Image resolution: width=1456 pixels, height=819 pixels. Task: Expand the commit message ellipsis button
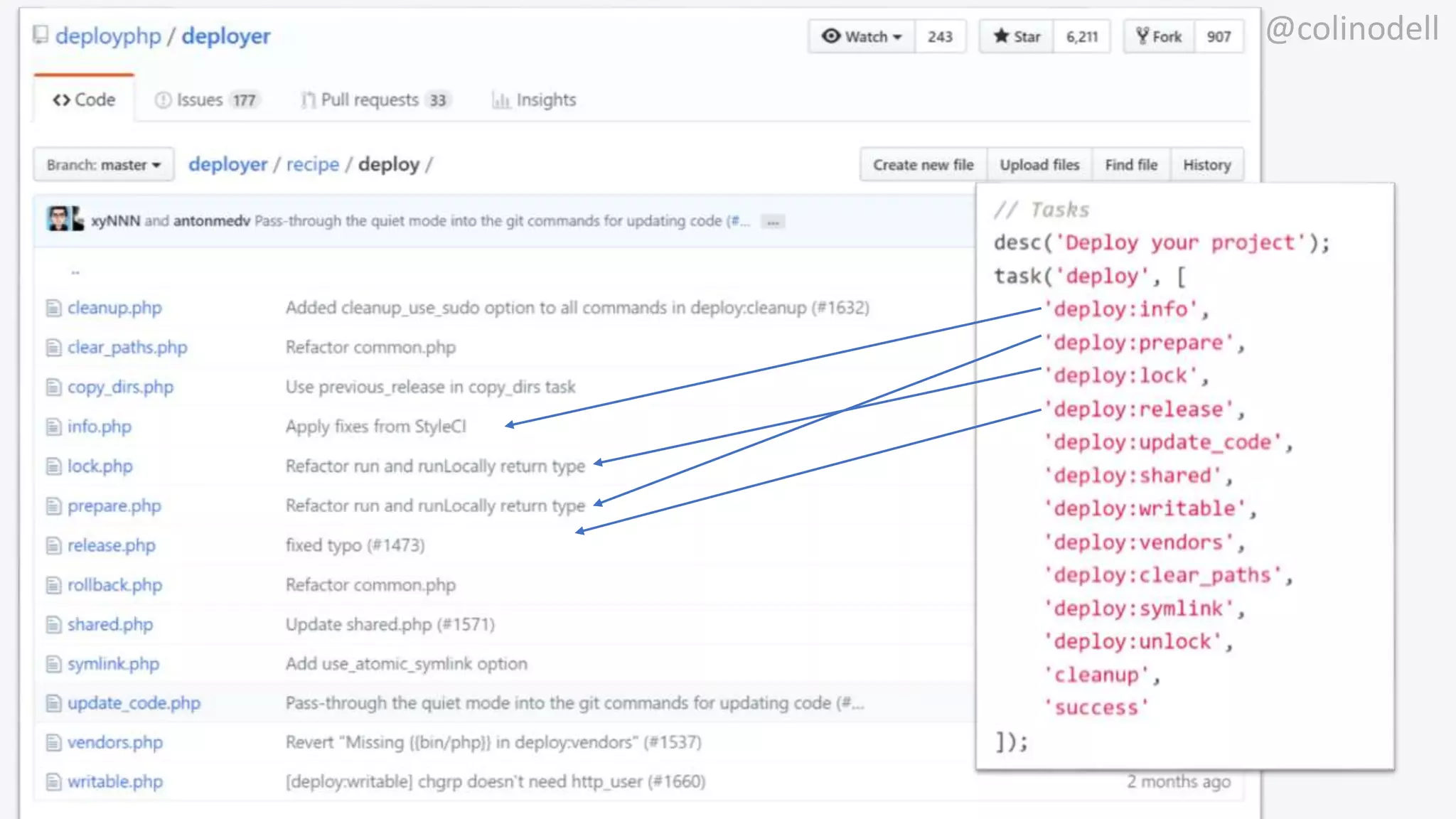pyautogui.click(x=773, y=222)
